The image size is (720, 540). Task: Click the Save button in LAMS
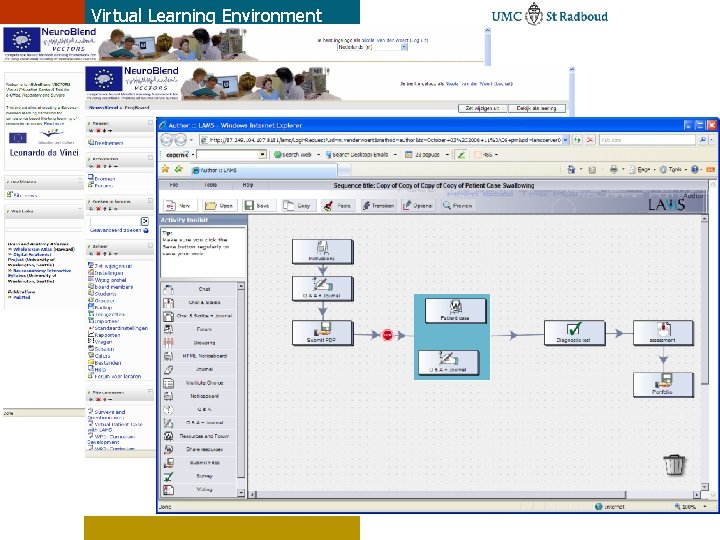coord(257,206)
